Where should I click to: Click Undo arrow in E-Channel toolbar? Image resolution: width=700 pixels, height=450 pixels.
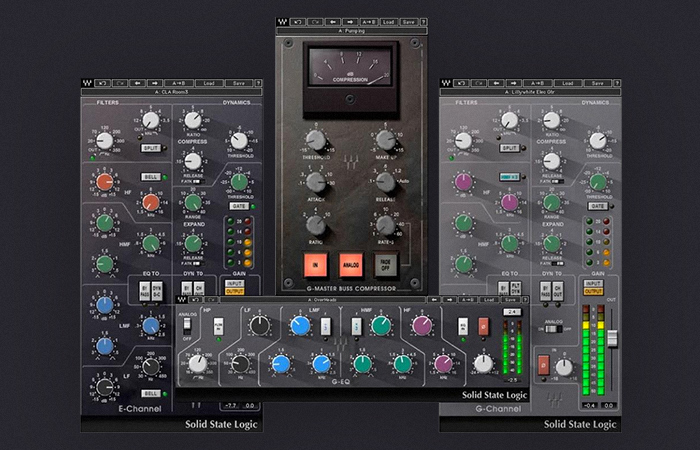(103, 83)
